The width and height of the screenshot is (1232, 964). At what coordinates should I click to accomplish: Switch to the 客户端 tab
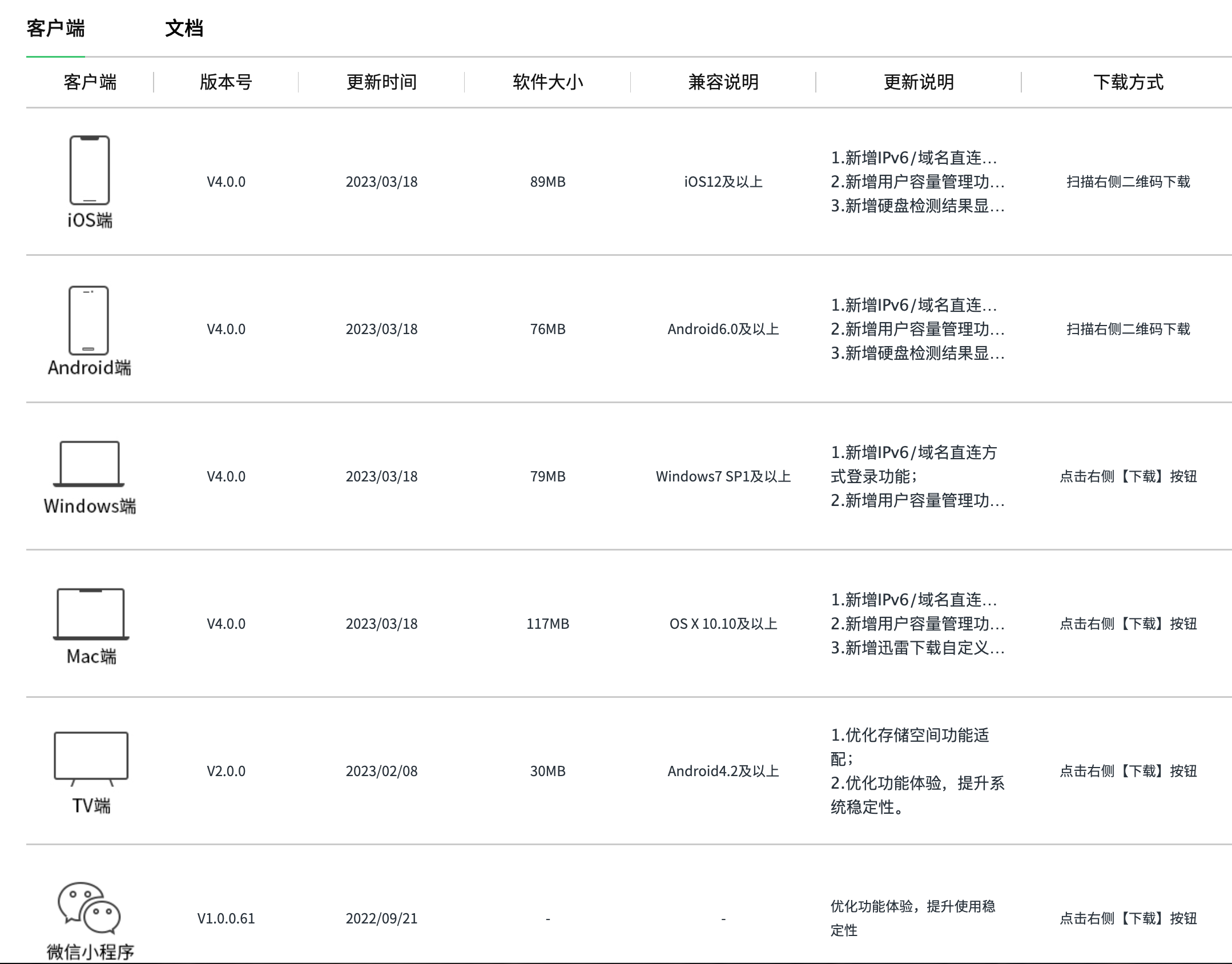(55, 28)
